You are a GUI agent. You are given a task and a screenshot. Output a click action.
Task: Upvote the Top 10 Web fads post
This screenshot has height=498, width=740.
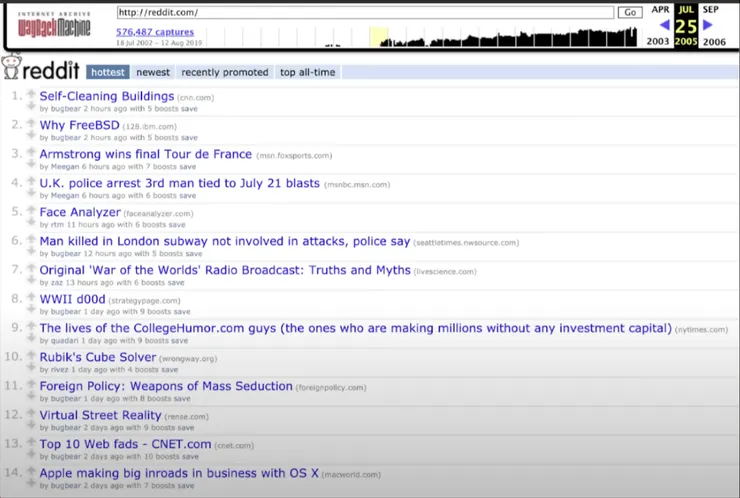(31, 442)
